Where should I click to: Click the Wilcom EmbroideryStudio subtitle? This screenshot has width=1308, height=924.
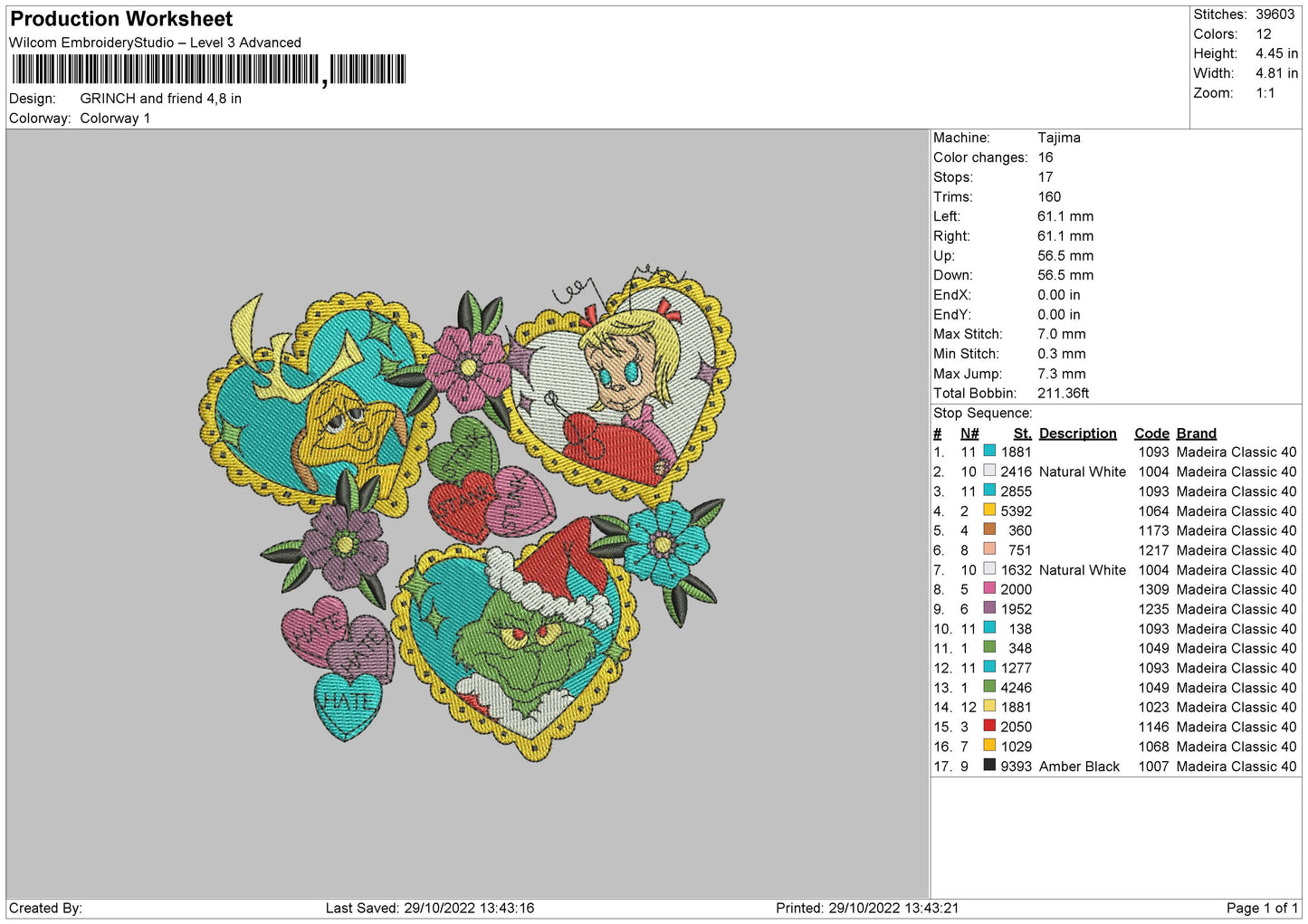(x=155, y=43)
